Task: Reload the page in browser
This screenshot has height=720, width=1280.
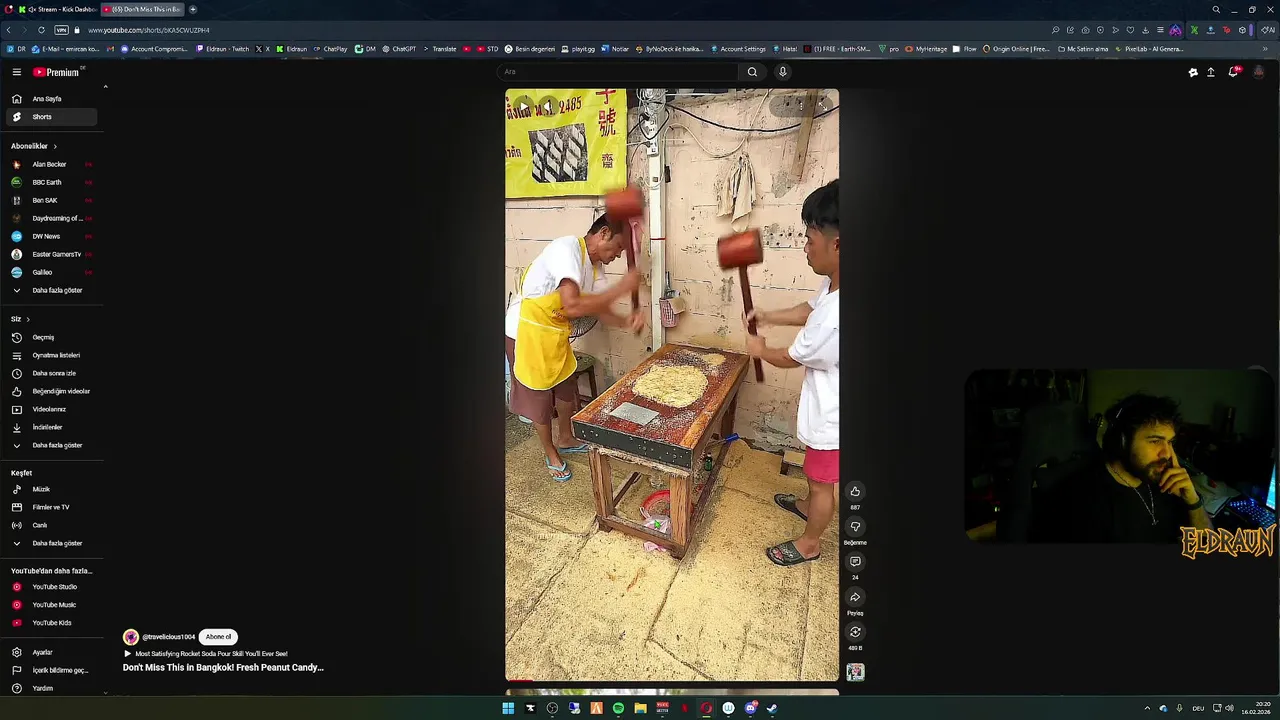Action: click(41, 30)
